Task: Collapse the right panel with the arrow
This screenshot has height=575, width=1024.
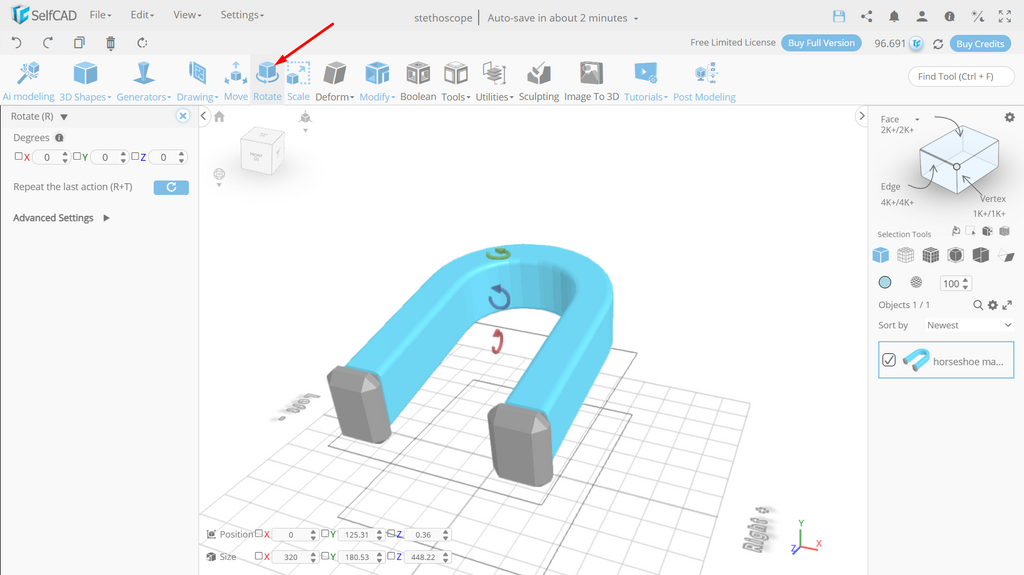Action: 861,116
